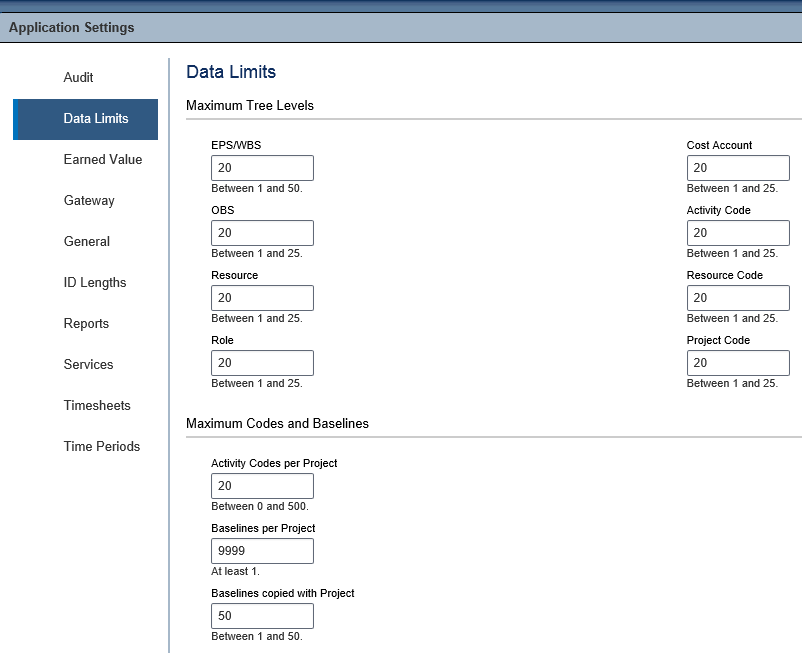The image size is (802, 653).
Task: Click the Project Code tree level field
Action: point(738,362)
